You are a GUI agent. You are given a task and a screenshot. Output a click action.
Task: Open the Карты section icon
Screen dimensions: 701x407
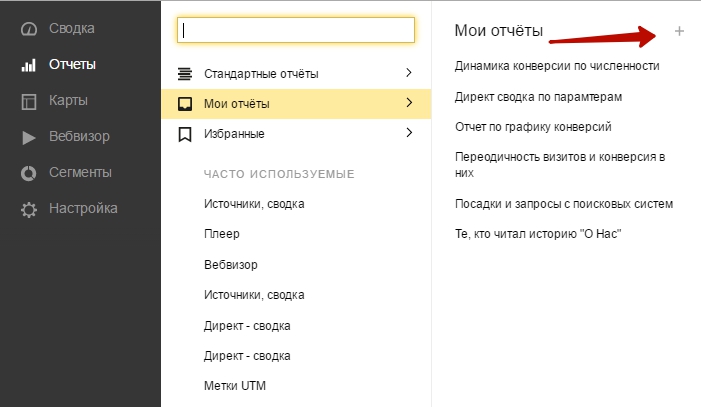coord(29,101)
